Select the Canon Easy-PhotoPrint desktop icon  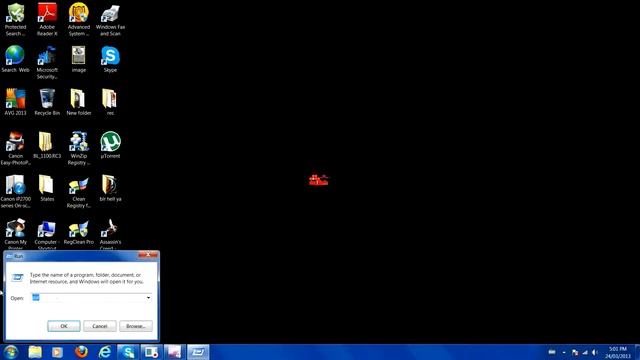tap(16, 148)
